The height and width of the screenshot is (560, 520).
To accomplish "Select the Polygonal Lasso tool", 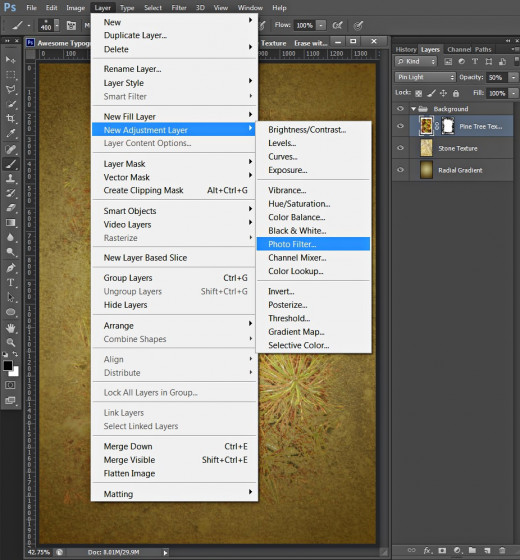I will click(x=11, y=89).
